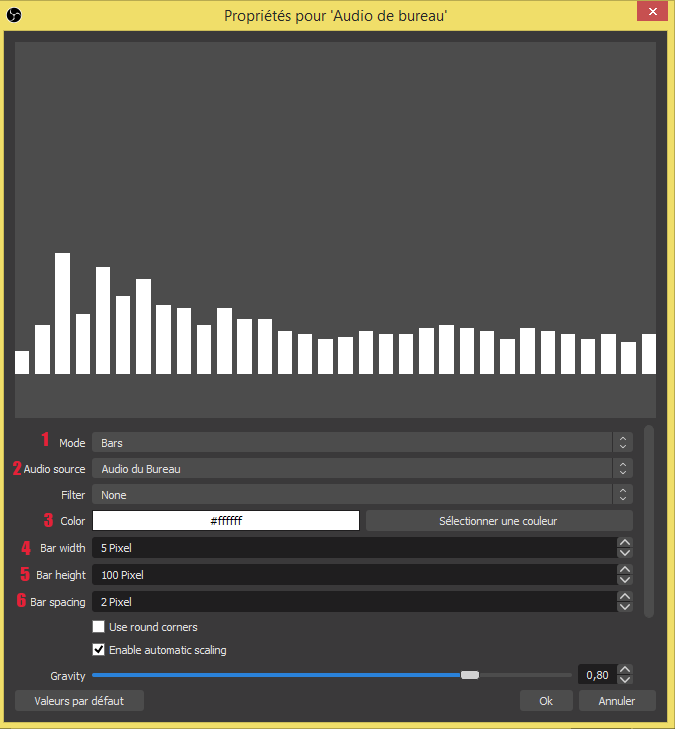
Task: Disable Enable automatic scaling checkbox
Action: [x=98, y=650]
